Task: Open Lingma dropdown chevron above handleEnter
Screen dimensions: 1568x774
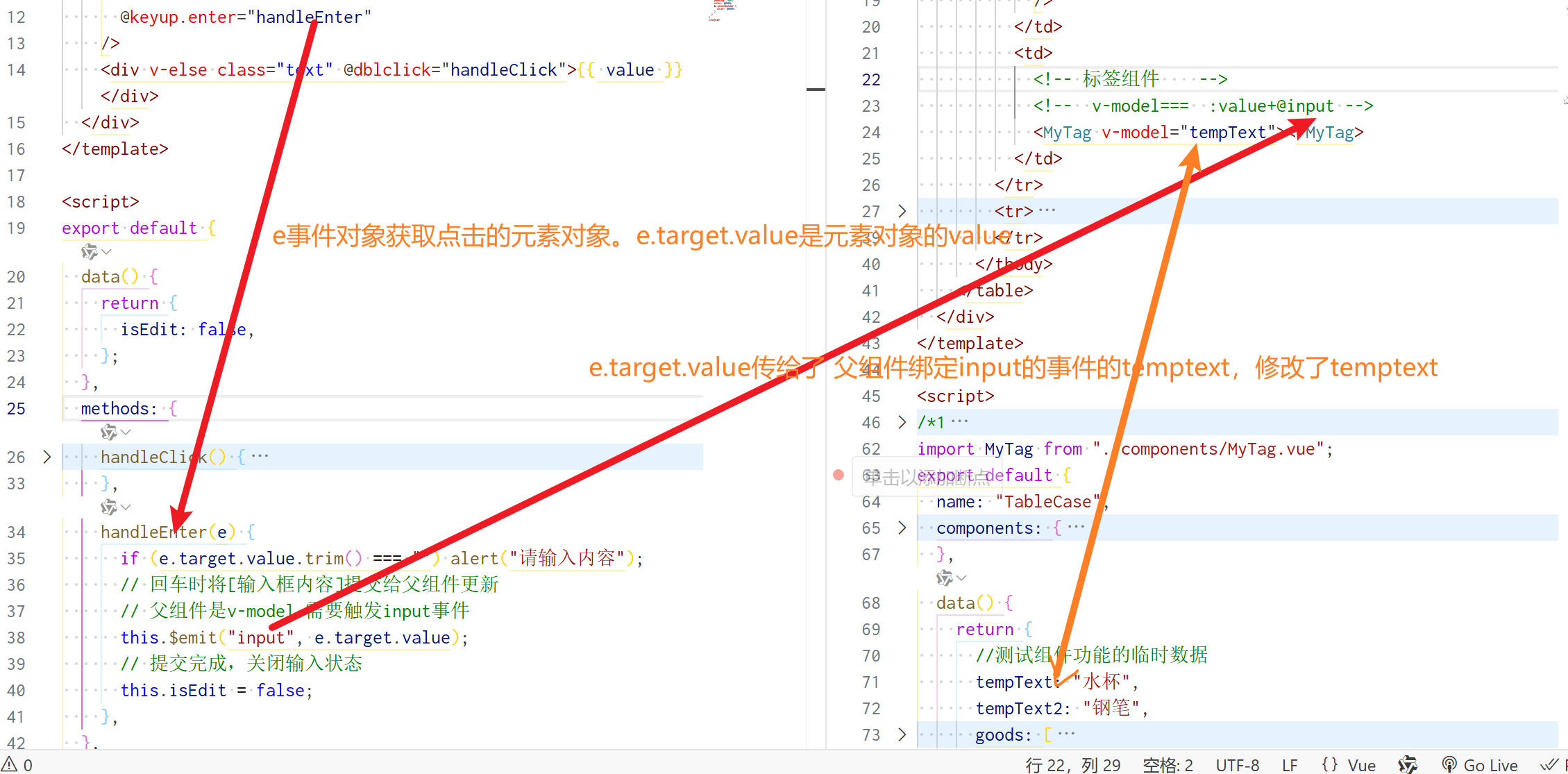Action: click(126, 507)
